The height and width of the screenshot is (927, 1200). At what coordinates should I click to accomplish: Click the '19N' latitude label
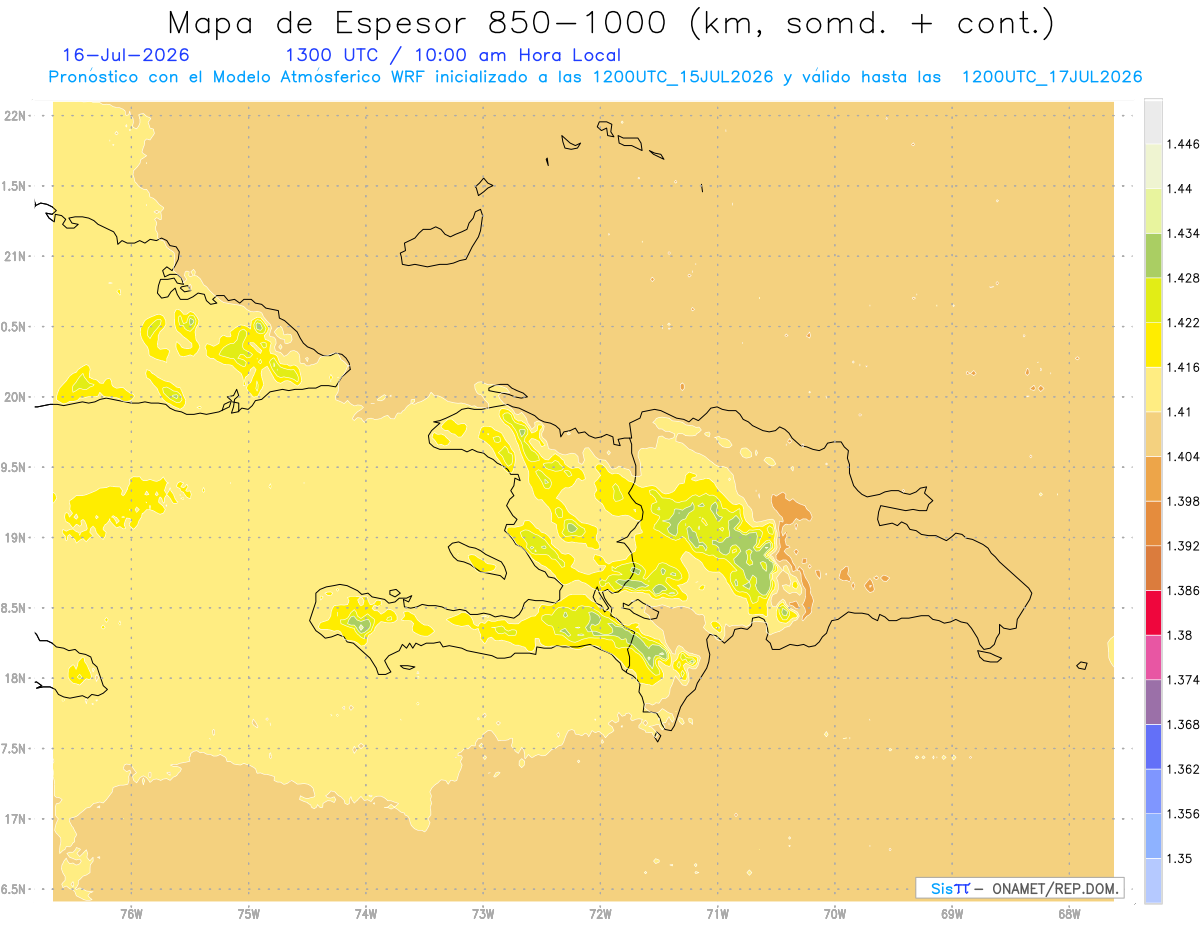point(16,538)
